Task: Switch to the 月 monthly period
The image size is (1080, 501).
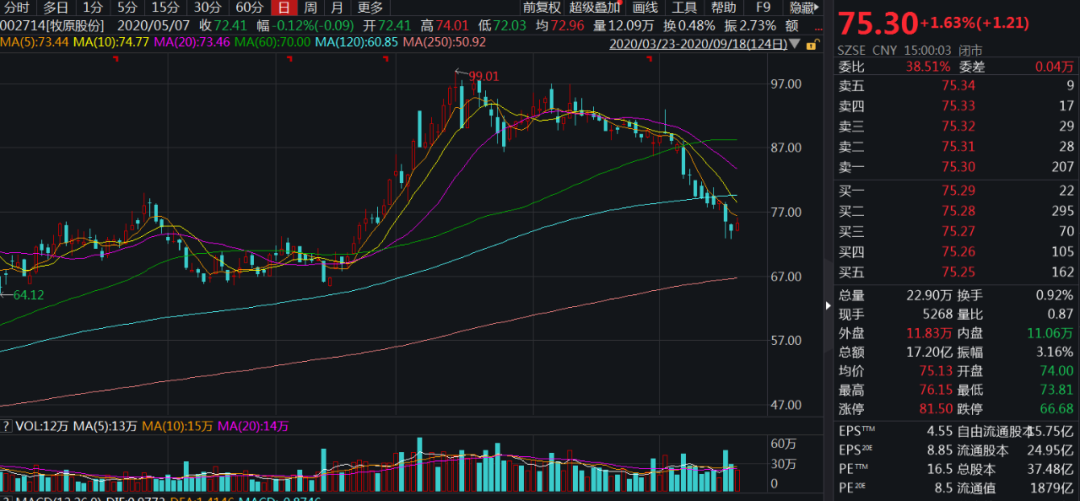Action: click(x=337, y=7)
